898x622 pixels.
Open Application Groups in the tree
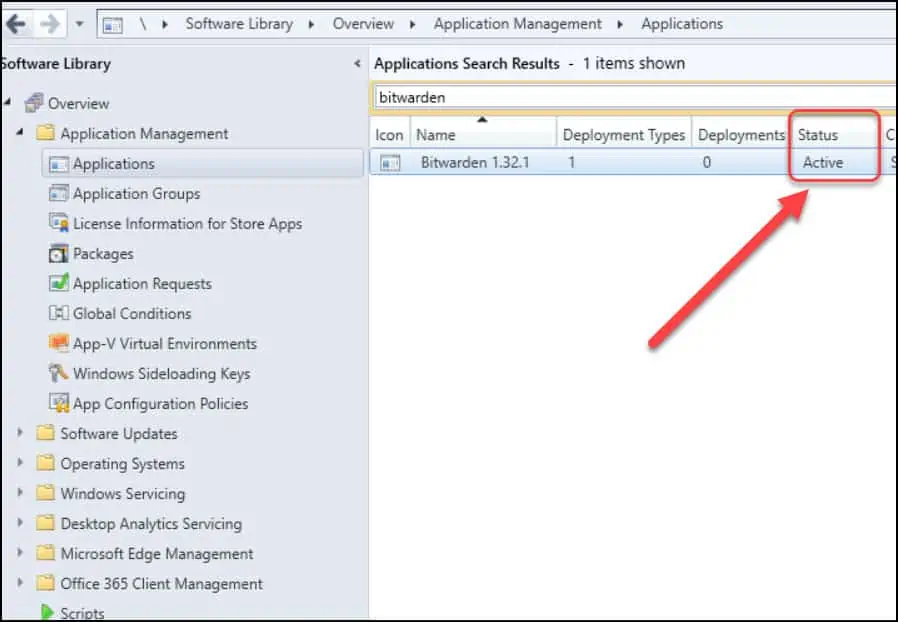(136, 194)
